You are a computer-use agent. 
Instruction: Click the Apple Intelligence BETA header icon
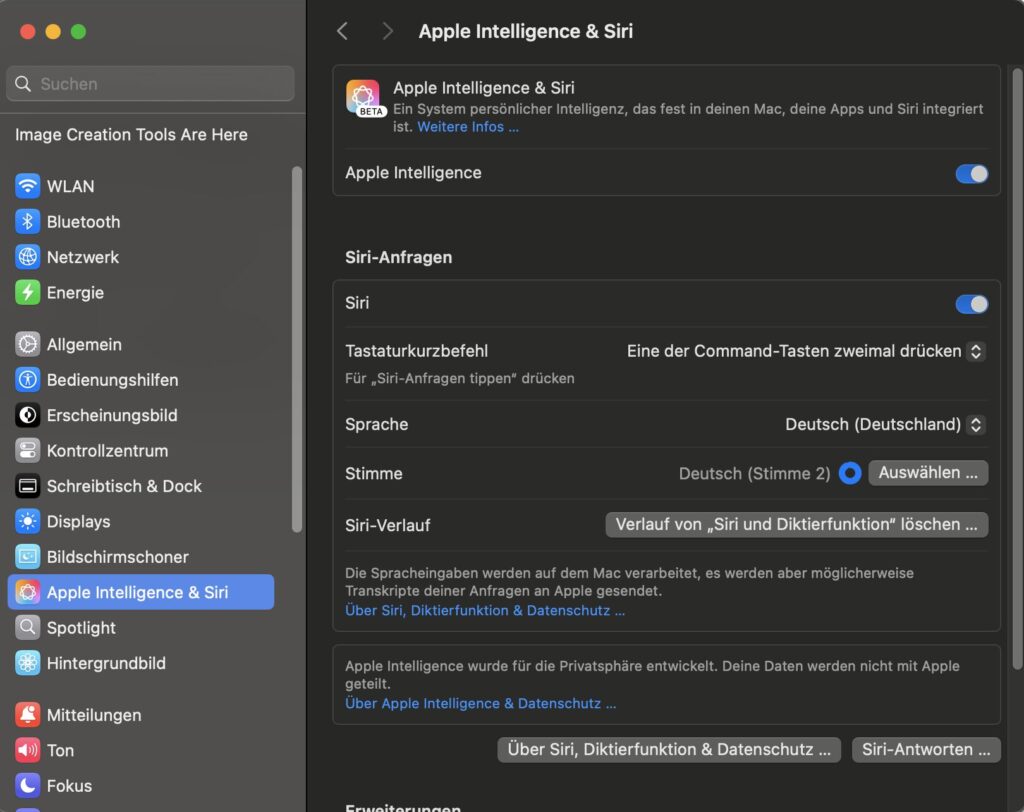[x=364, y=98]
